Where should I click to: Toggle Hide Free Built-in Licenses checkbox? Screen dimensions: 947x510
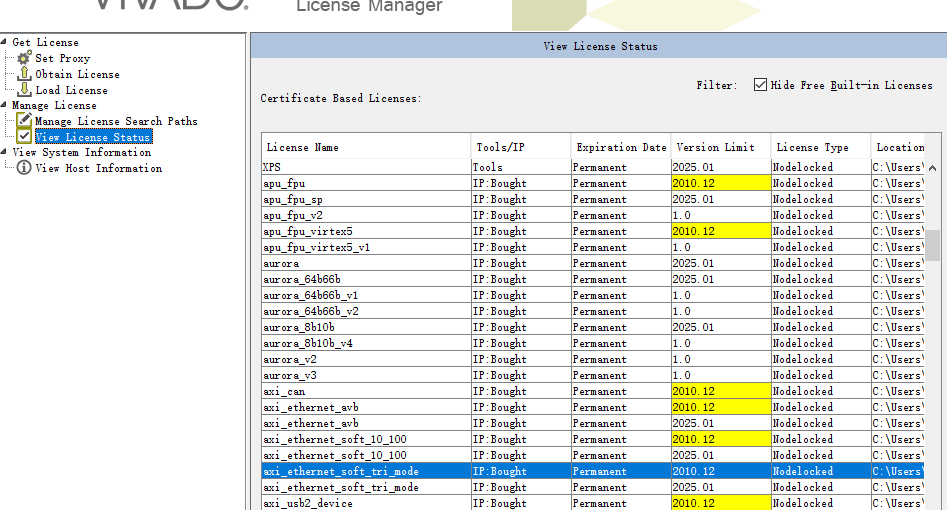pyautogui.click(x=760, y=85)
